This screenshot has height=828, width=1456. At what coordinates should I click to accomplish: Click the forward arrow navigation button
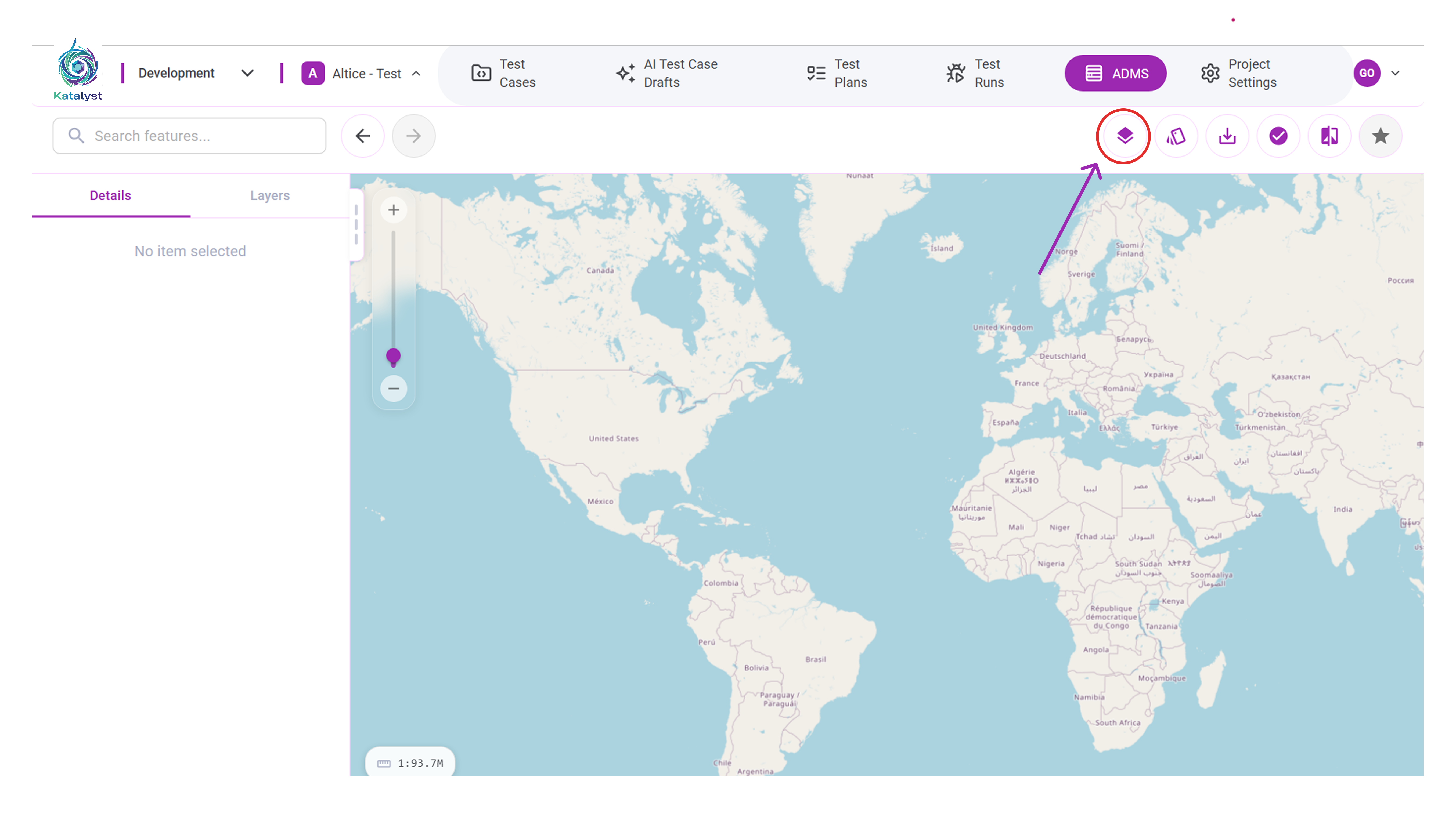414,136
